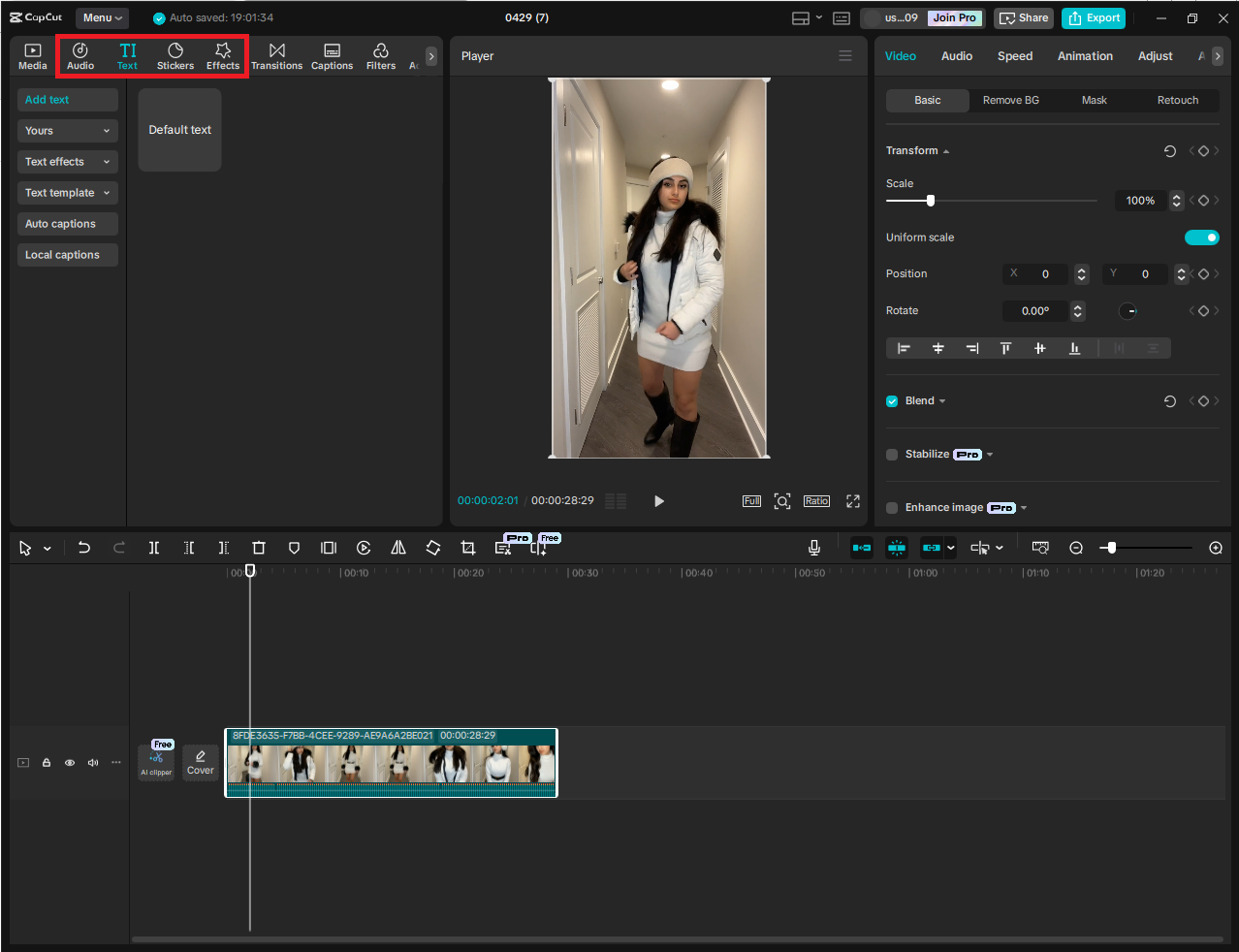Click the Reverse clip icon

click(364, 548)
